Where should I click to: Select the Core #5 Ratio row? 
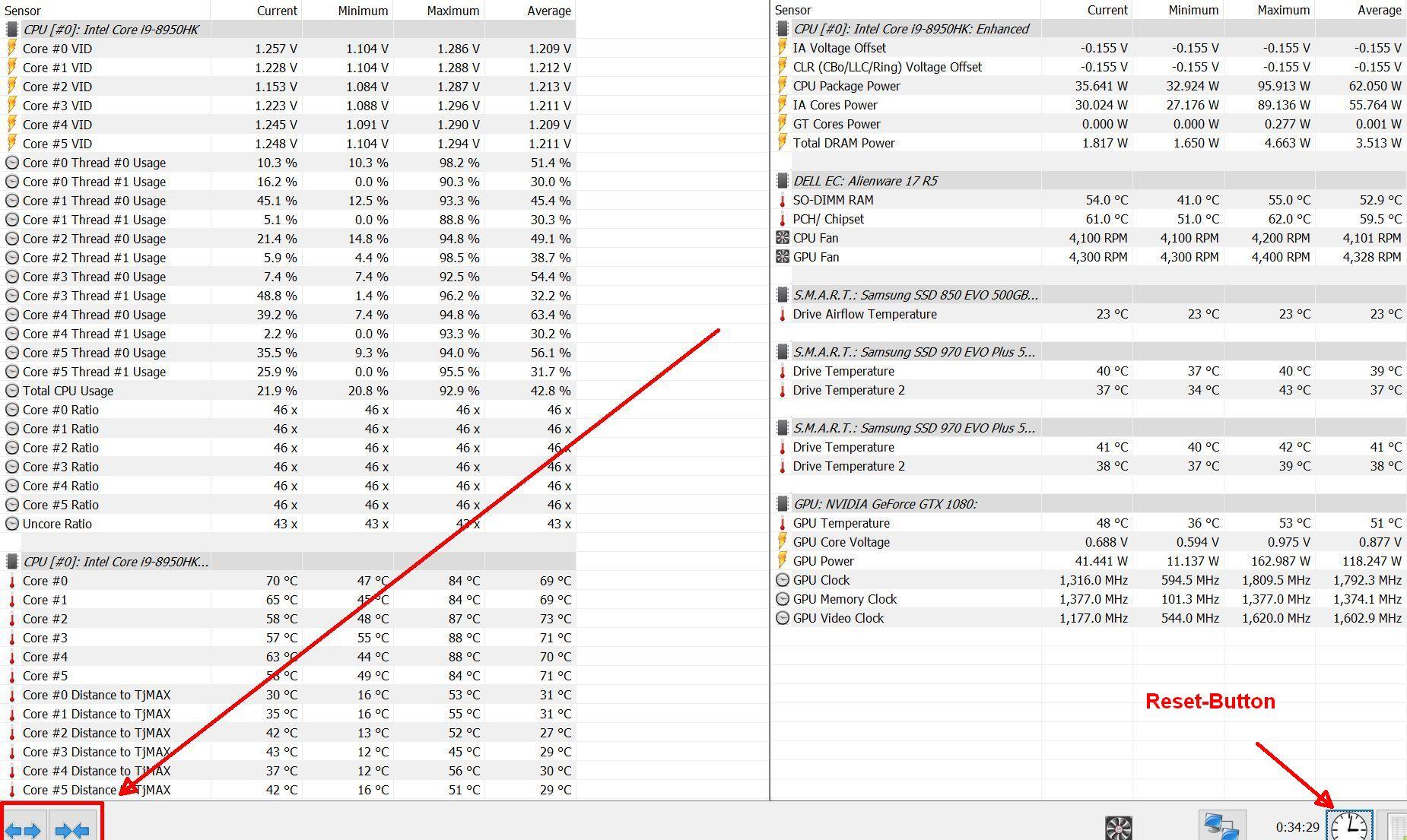(x=289, y=505)
